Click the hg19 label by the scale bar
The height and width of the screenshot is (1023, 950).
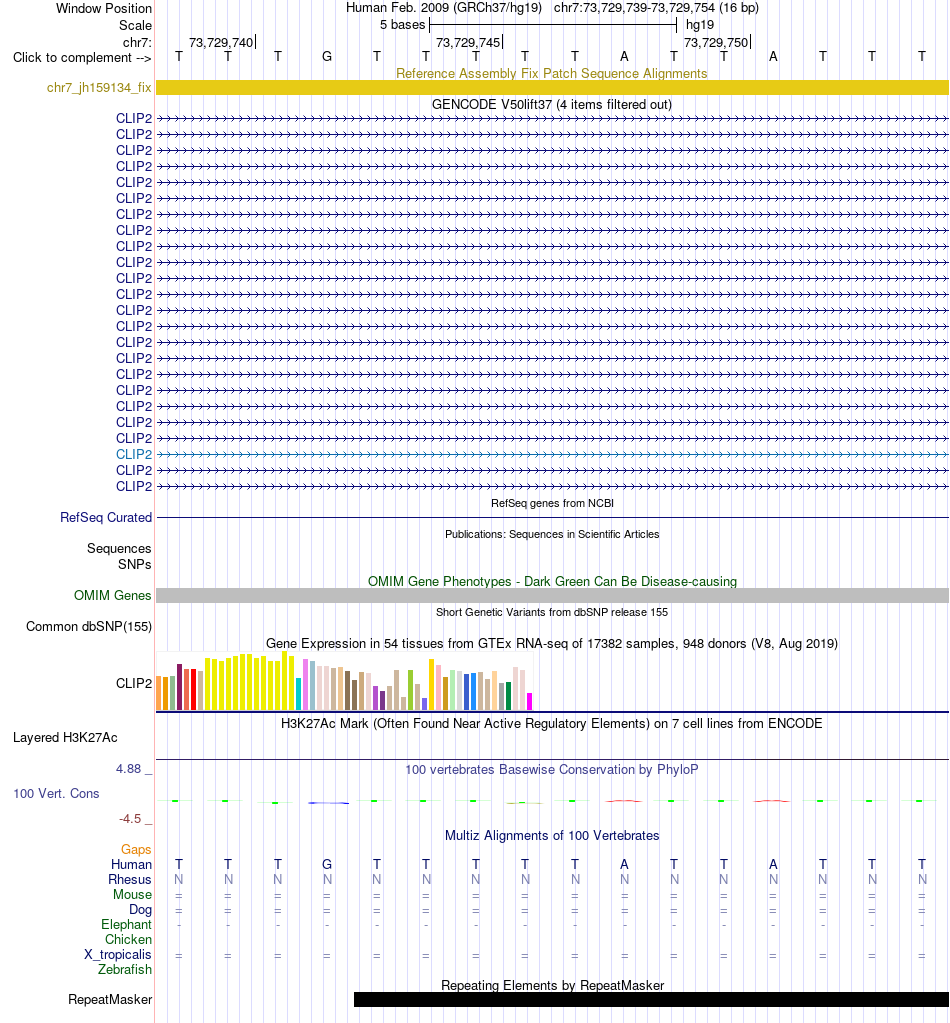coord(700,25)
